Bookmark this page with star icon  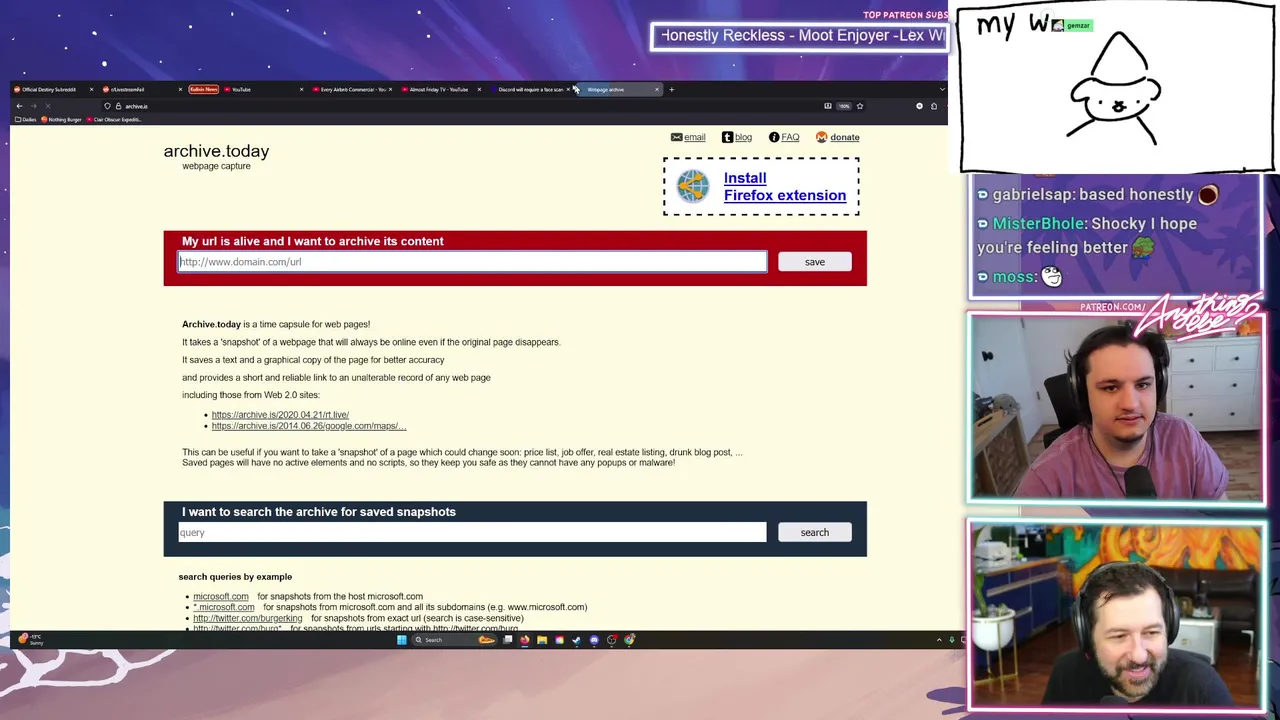(x=859, y=106)
